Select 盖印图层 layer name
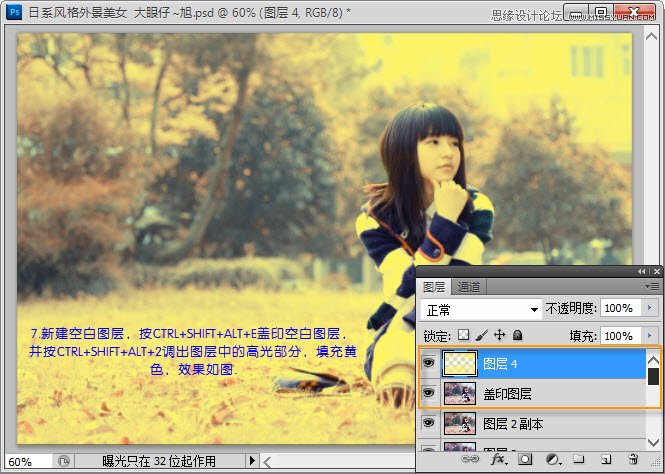This screenshot has height=474, width=665. [507, 394]
